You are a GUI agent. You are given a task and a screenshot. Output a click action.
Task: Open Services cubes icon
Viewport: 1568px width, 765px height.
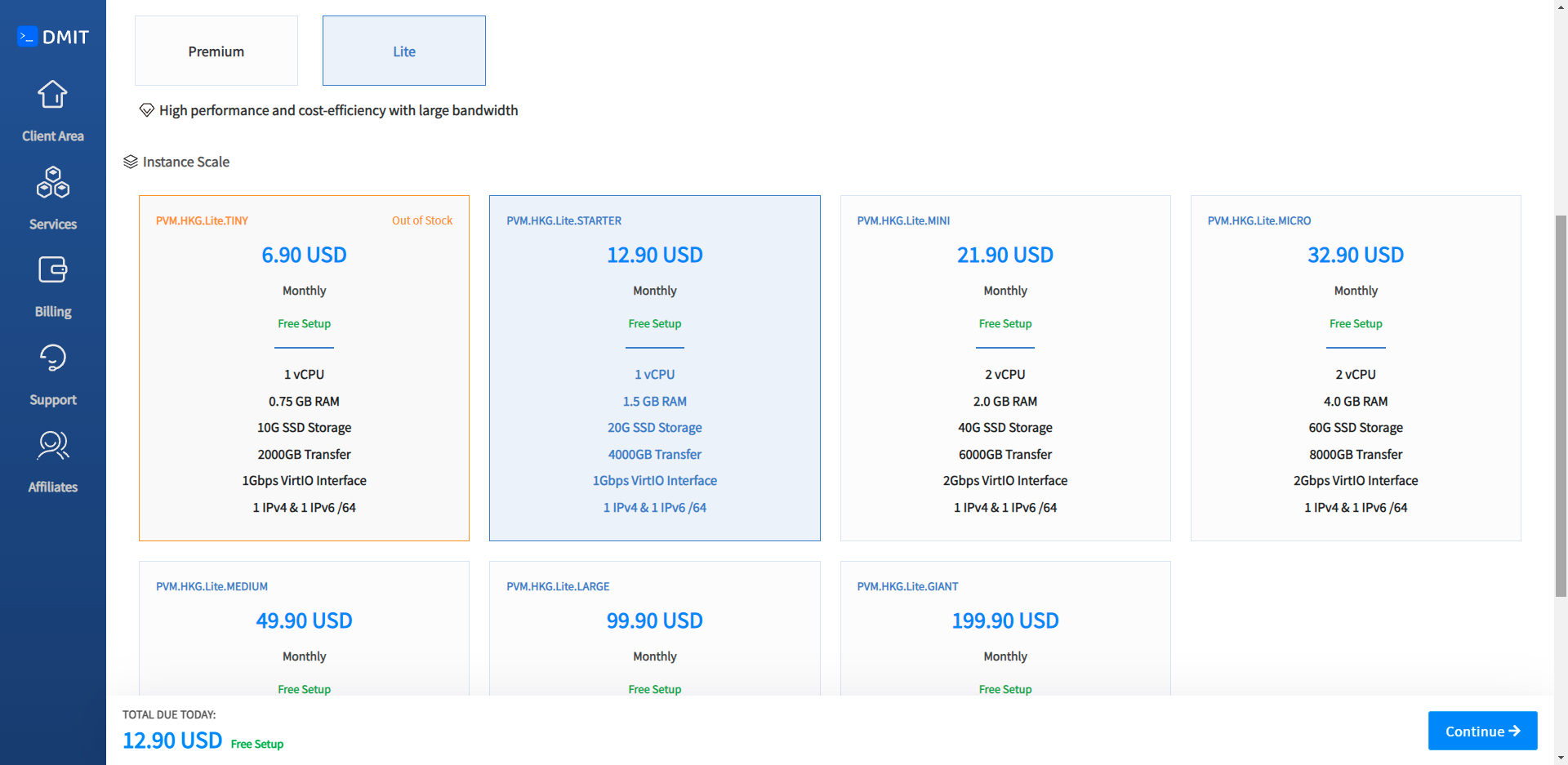pyautogui.click(x=52, y=182)
